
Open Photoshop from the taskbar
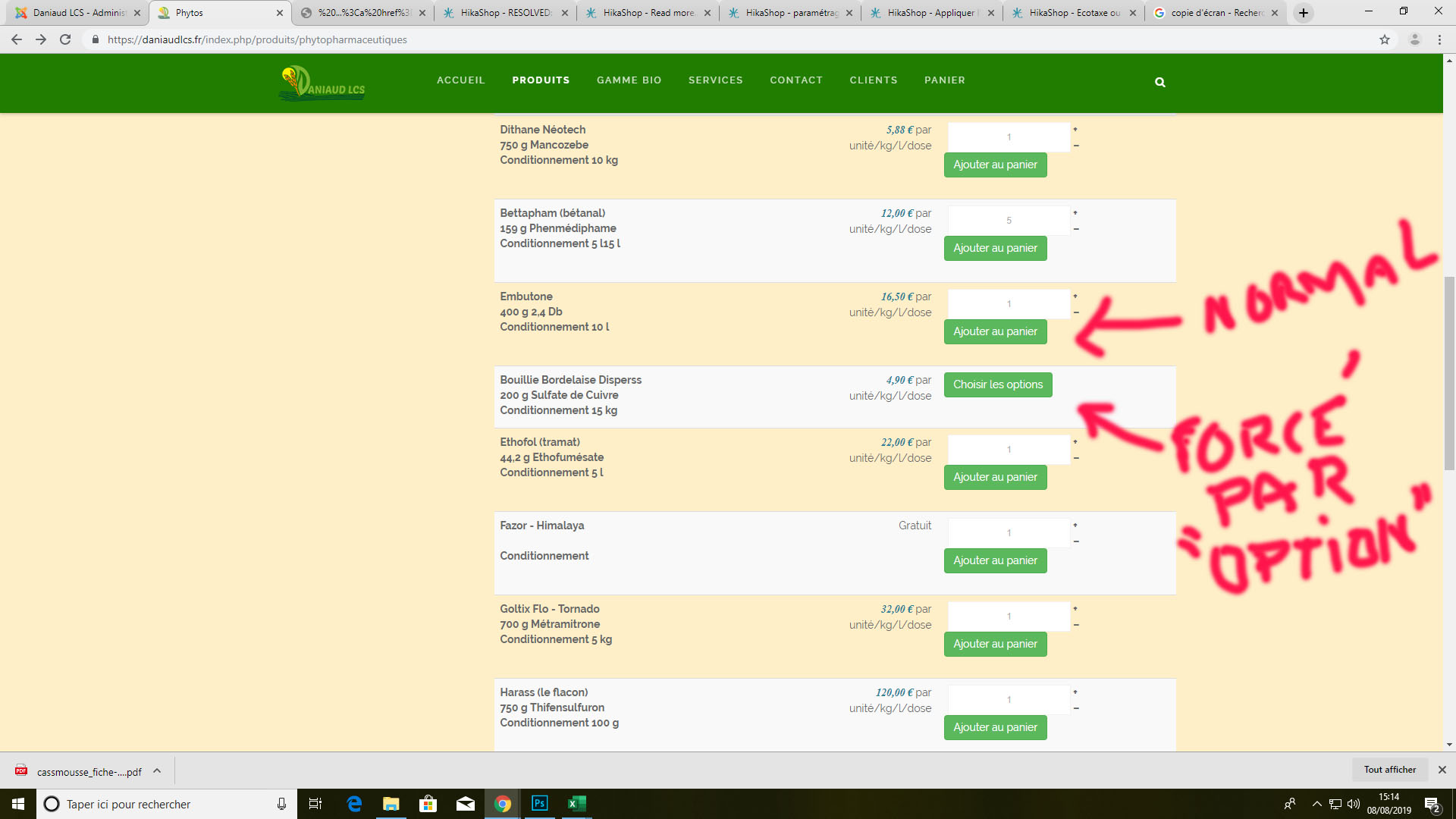[539, 804]
